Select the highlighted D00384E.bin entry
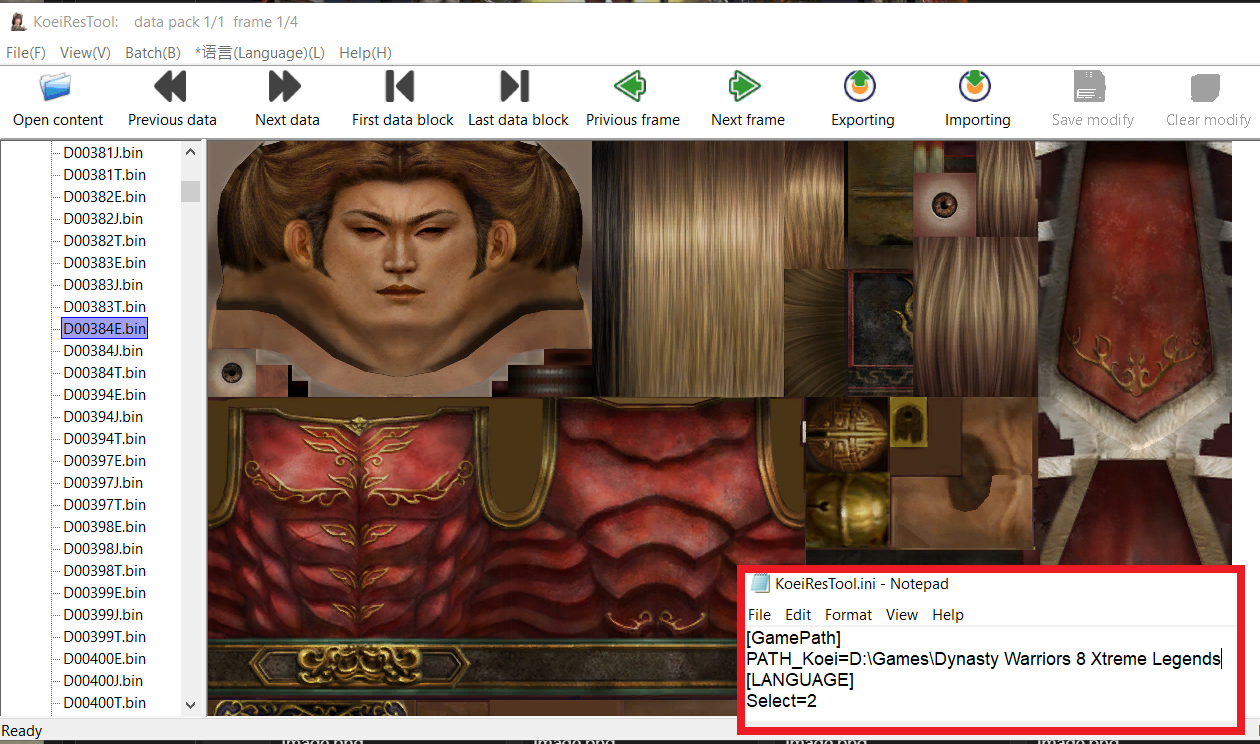Image resolution: width=1260 pixels, height=744 pixels. (104, 328)
